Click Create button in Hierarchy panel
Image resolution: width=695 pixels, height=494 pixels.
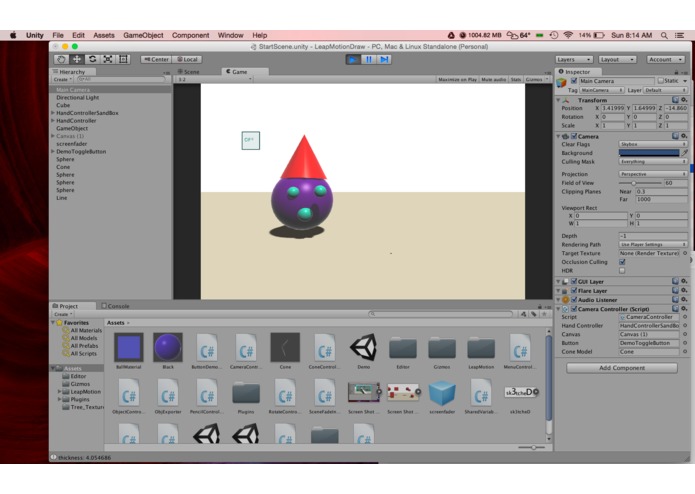point(62,79)
